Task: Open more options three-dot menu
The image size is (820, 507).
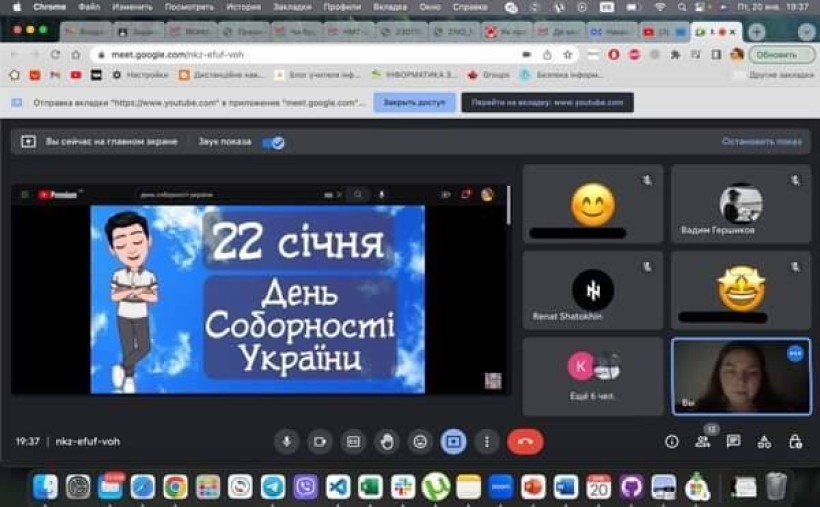Action: [x=486, y=442]
